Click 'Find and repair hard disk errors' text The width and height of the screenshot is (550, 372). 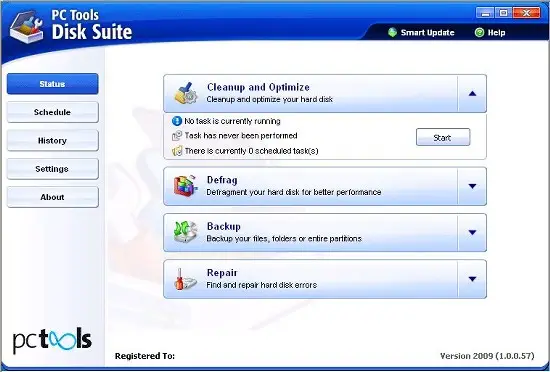[x=261, y=285]
